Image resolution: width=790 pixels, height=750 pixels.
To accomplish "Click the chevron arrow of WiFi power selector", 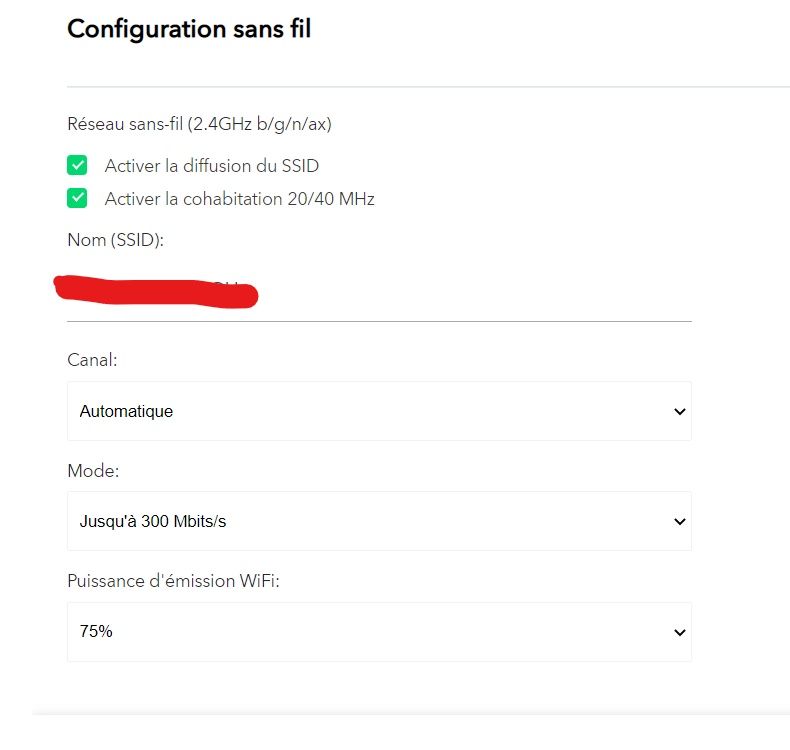I will pos(680,632).
